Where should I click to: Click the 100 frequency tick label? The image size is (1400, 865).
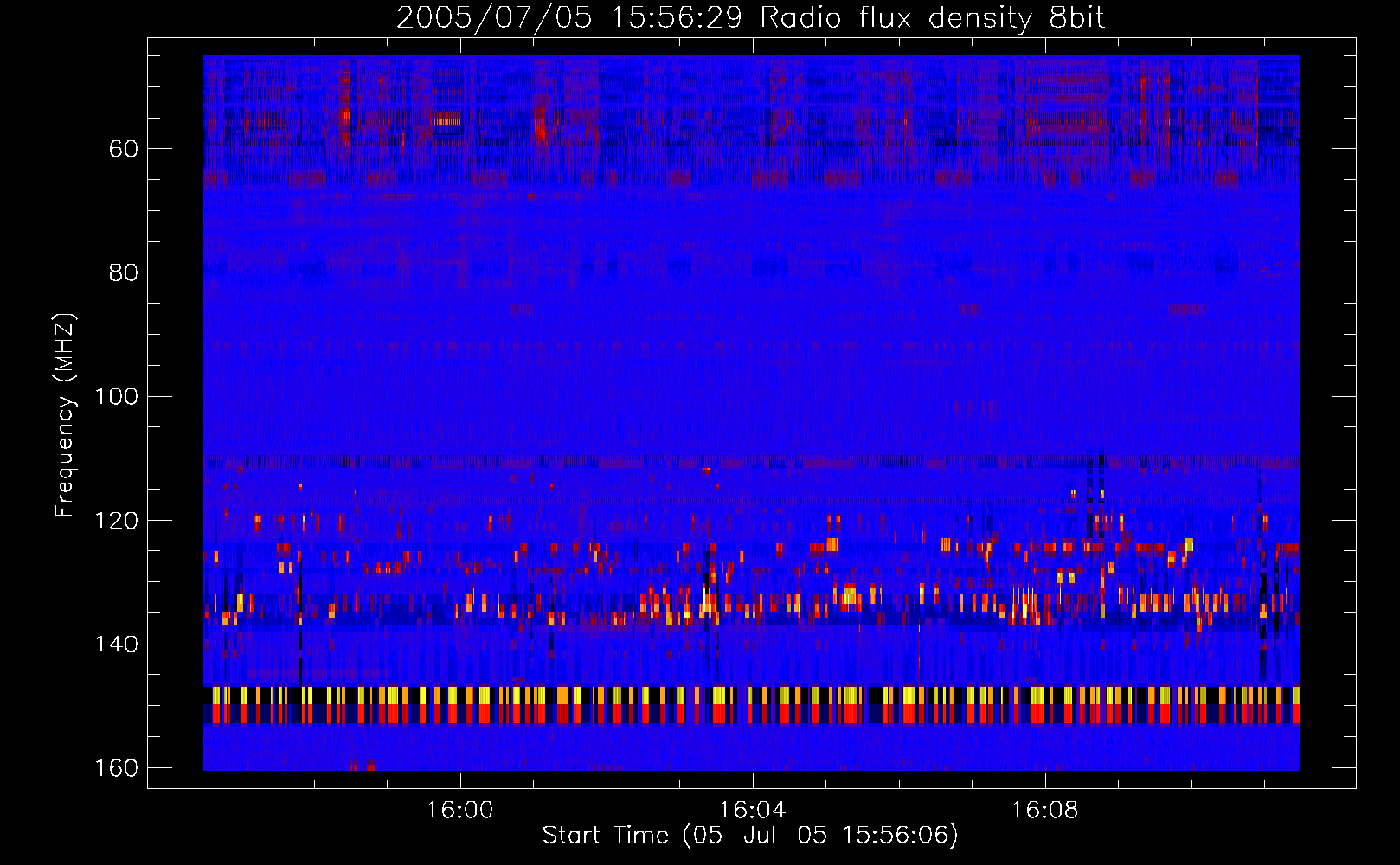[x=116, y=396]
